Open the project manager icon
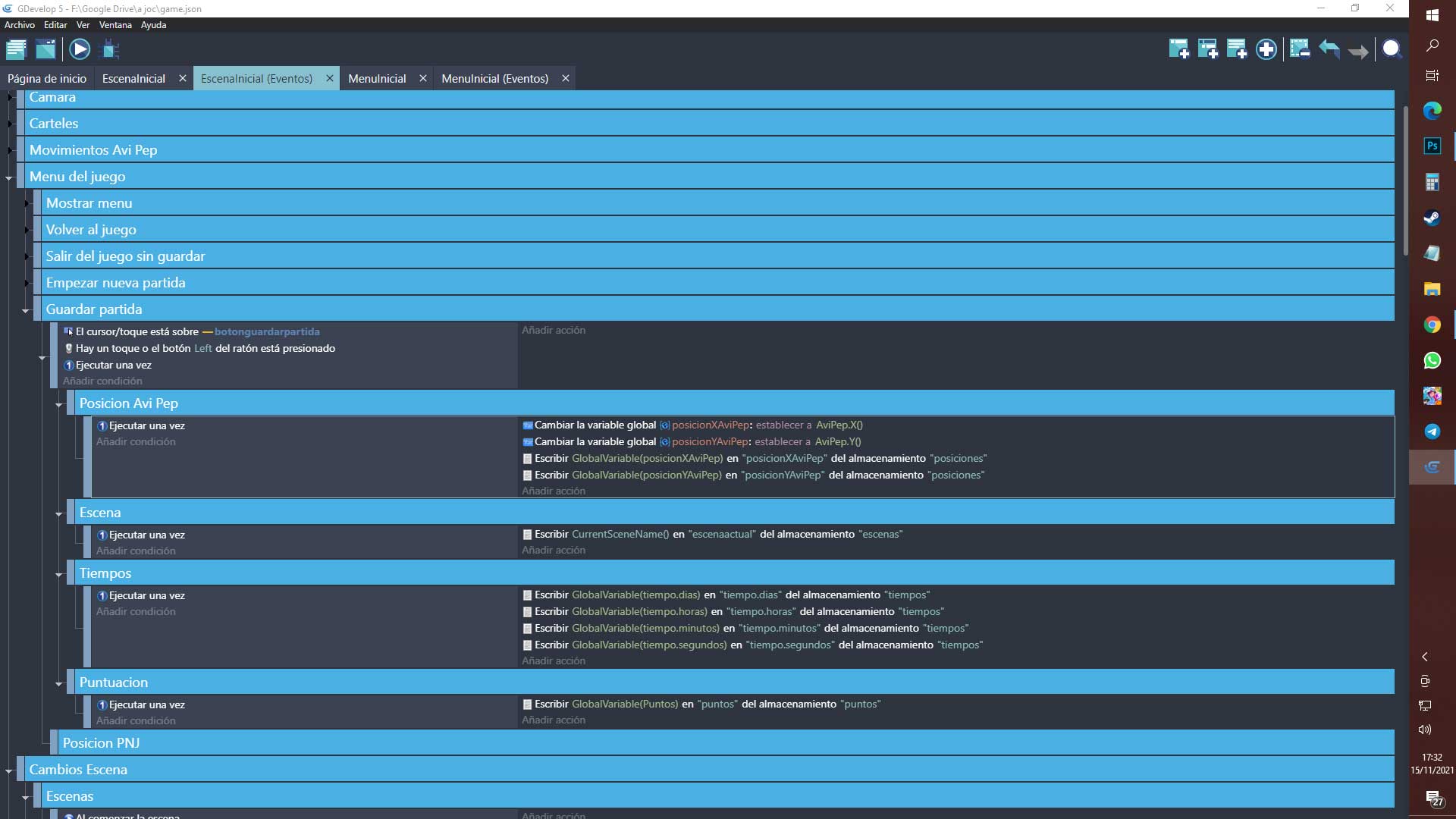This screenshot has width=1456, height=819. (16, 49)
